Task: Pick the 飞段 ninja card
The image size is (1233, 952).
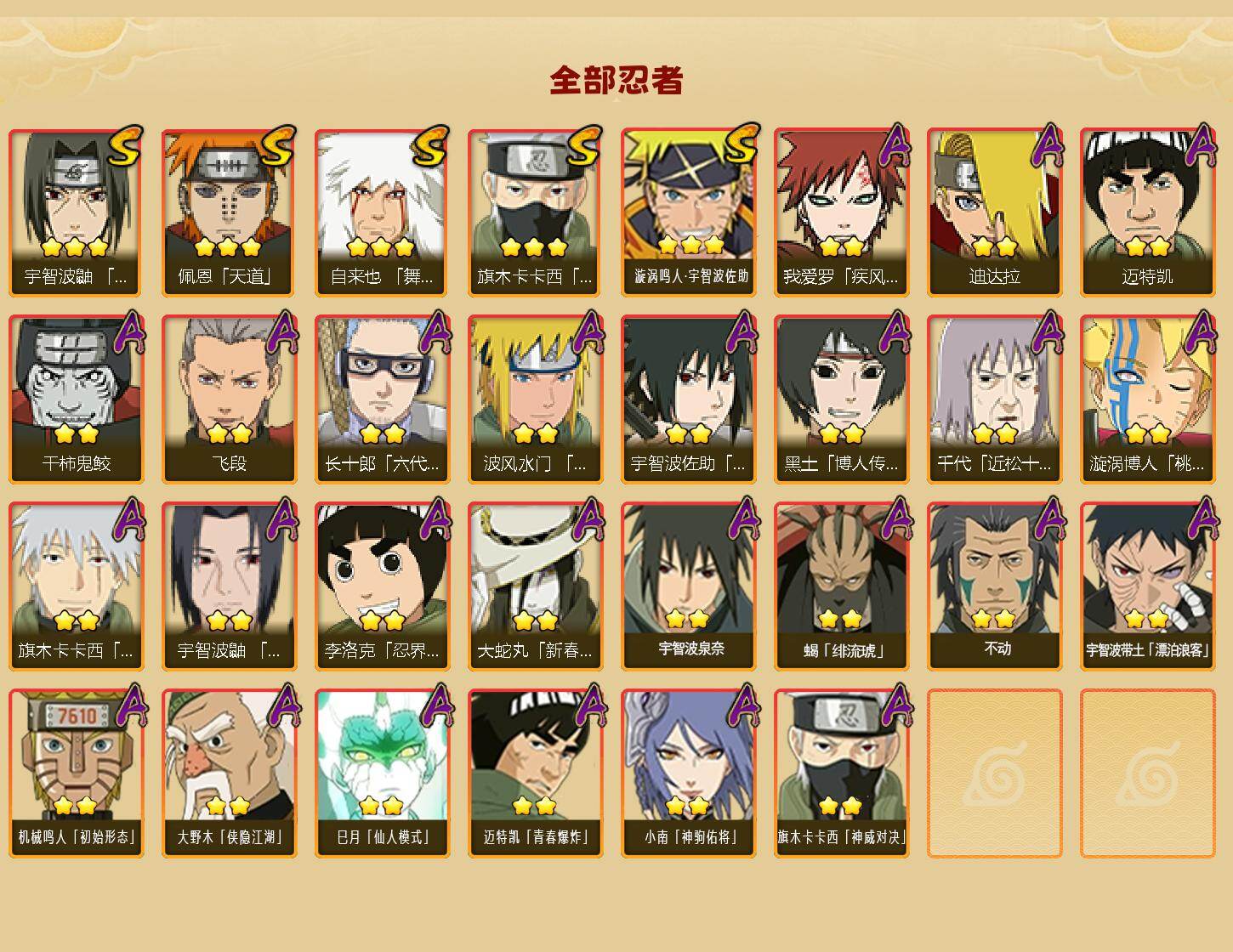Action: tap(230, 399)
